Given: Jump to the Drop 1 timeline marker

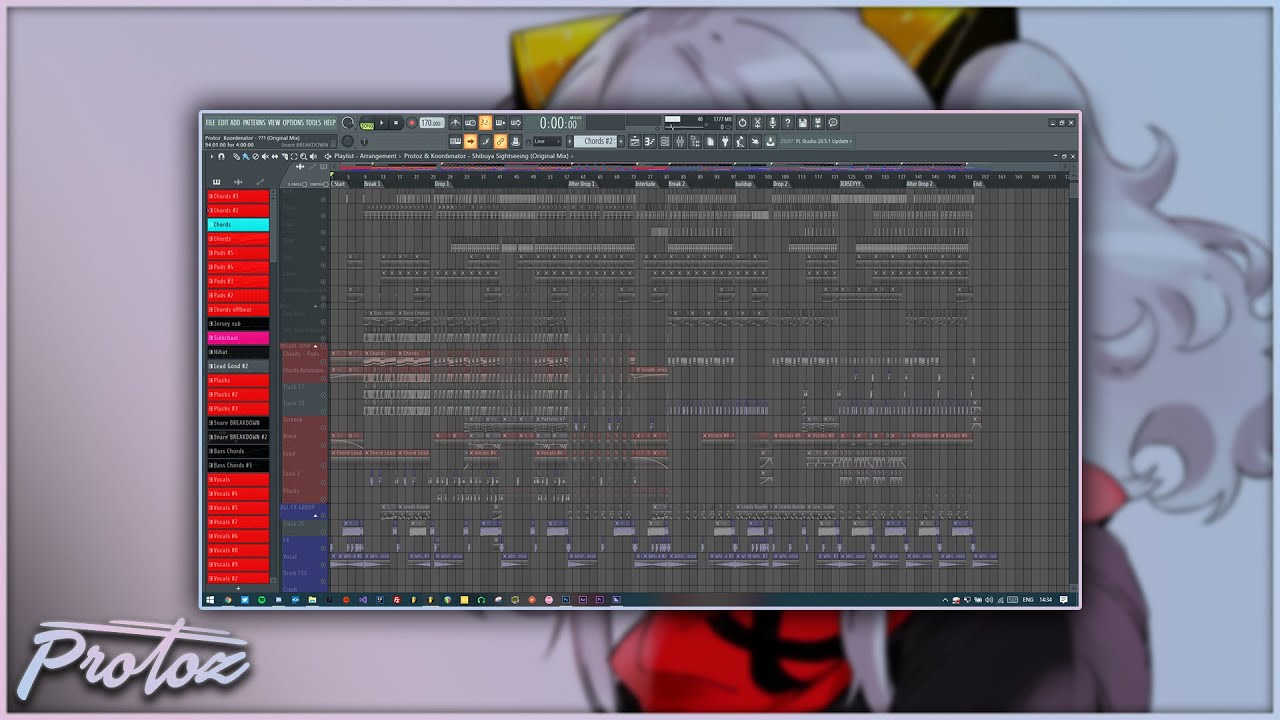Looking at the screenshot, I should 442,184.
